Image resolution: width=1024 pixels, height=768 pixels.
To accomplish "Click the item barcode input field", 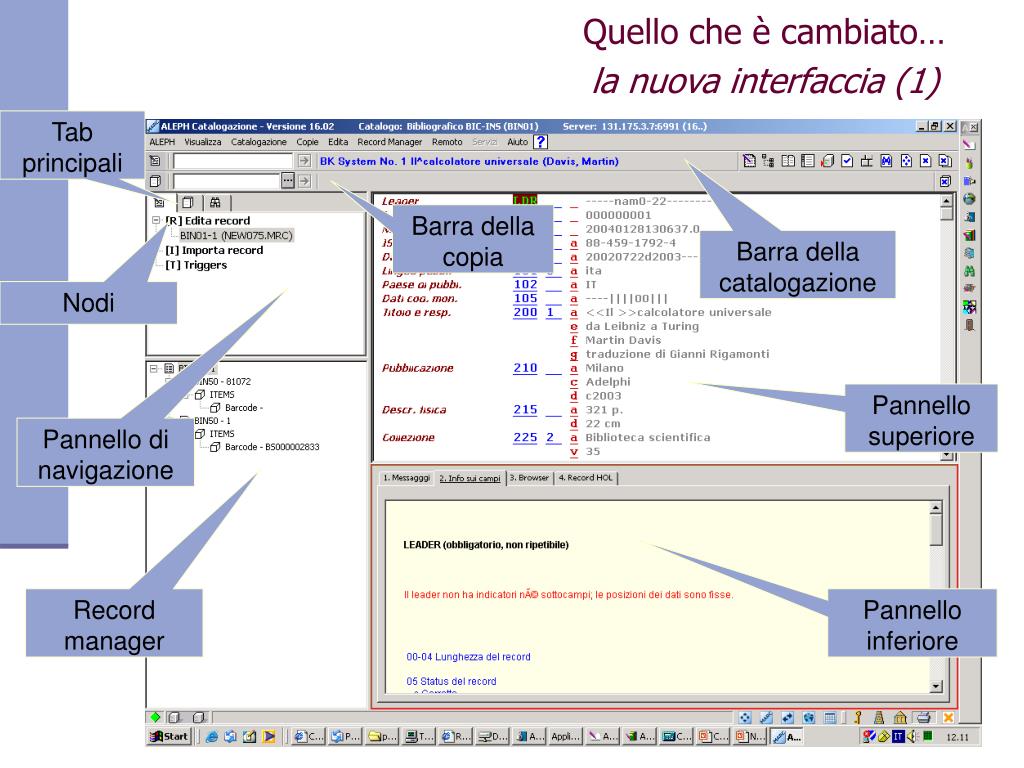I will 226,181.
